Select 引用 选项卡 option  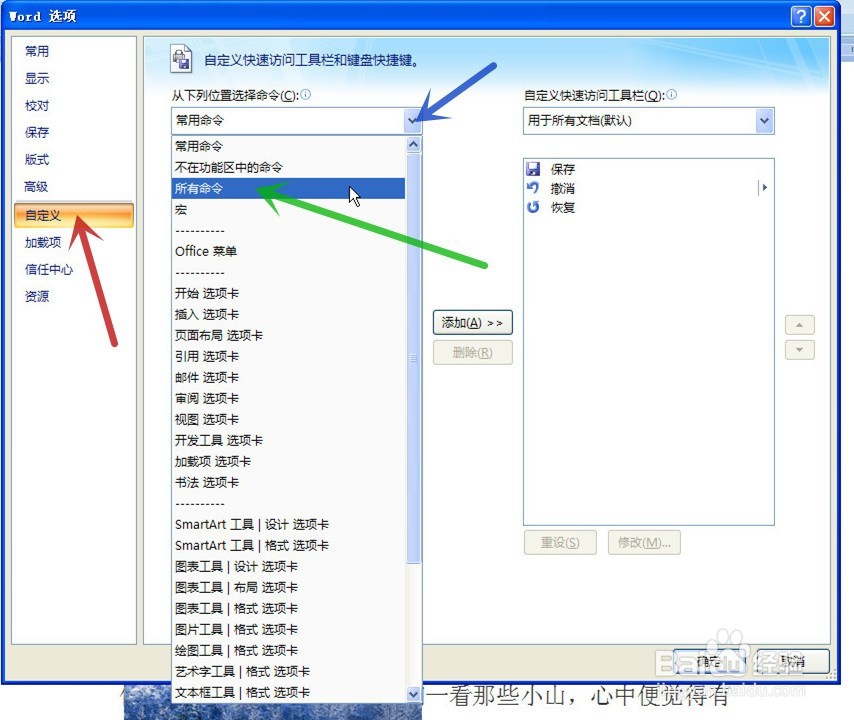pyautogui.click(x=288, y=356)
